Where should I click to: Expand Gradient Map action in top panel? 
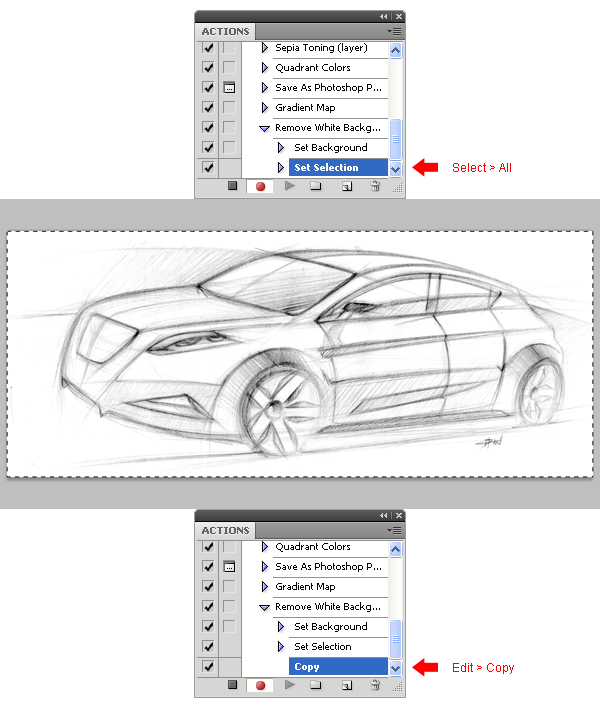265,107
